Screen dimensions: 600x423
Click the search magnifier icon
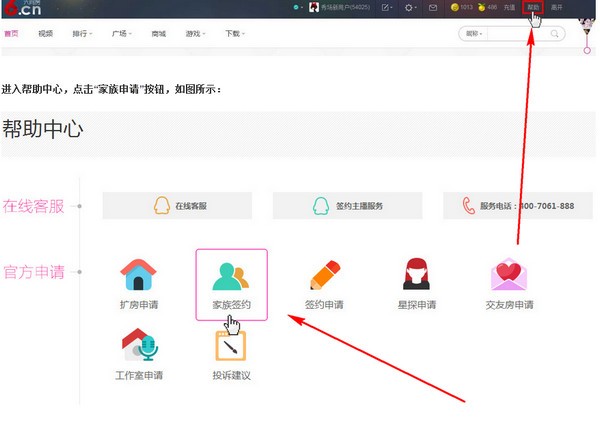click(x=555, y=33)
